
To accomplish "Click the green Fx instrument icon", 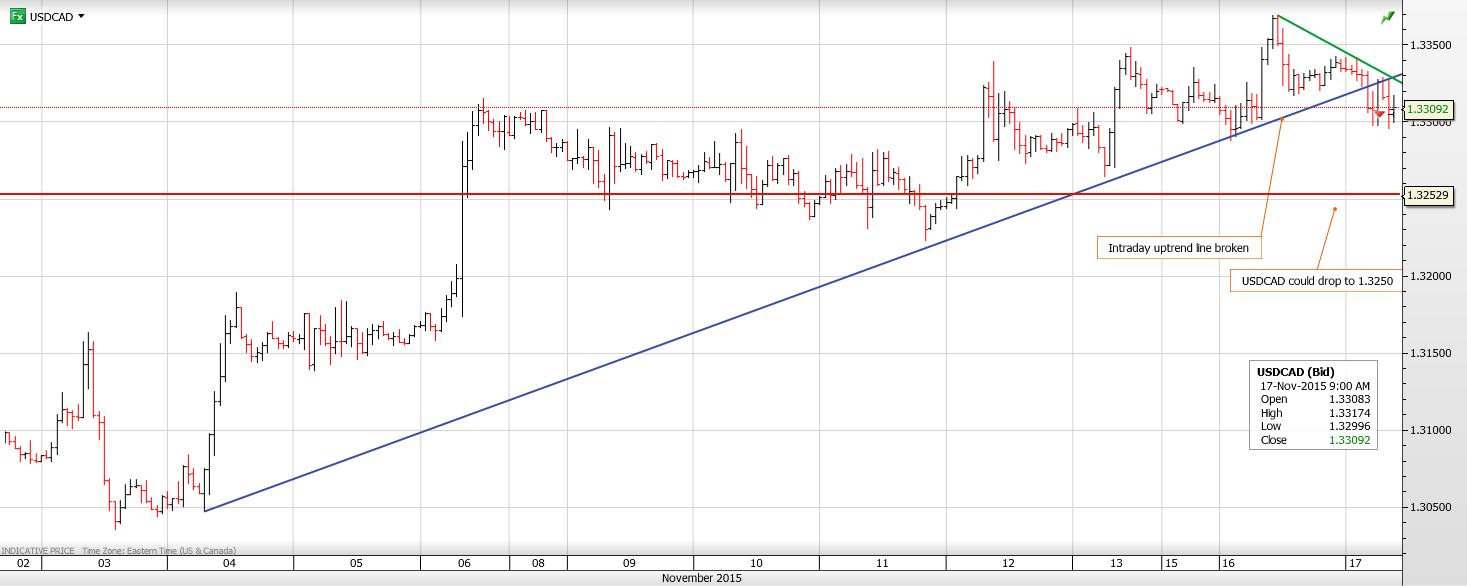I will [x=17, y=16].
